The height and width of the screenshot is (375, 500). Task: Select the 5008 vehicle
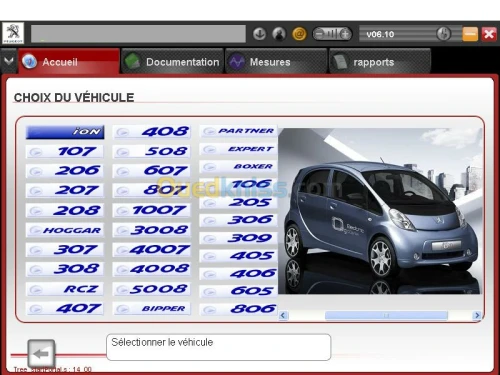[x=152, y=289]
